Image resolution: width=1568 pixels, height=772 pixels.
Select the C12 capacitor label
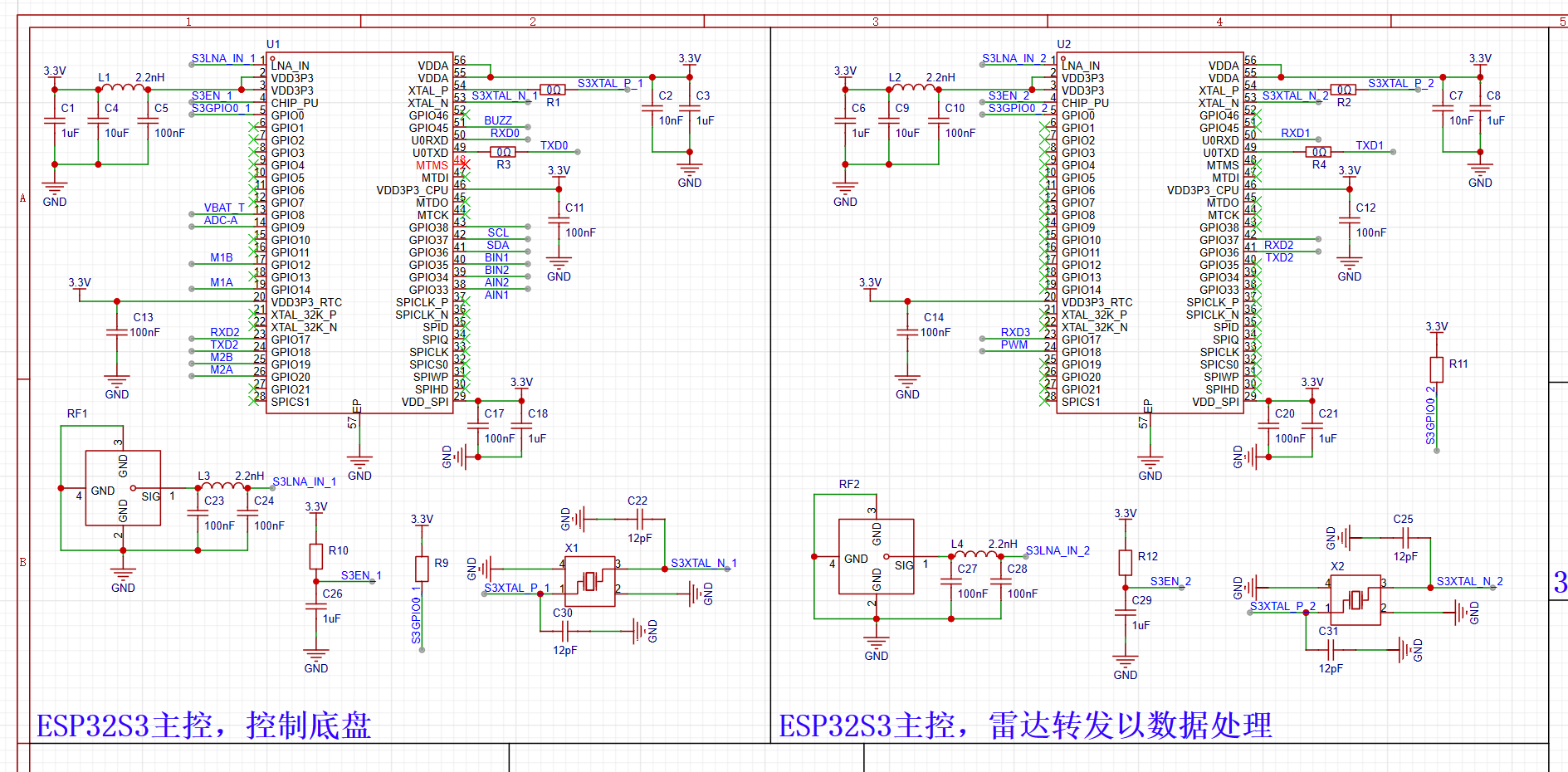(1365, 208)
